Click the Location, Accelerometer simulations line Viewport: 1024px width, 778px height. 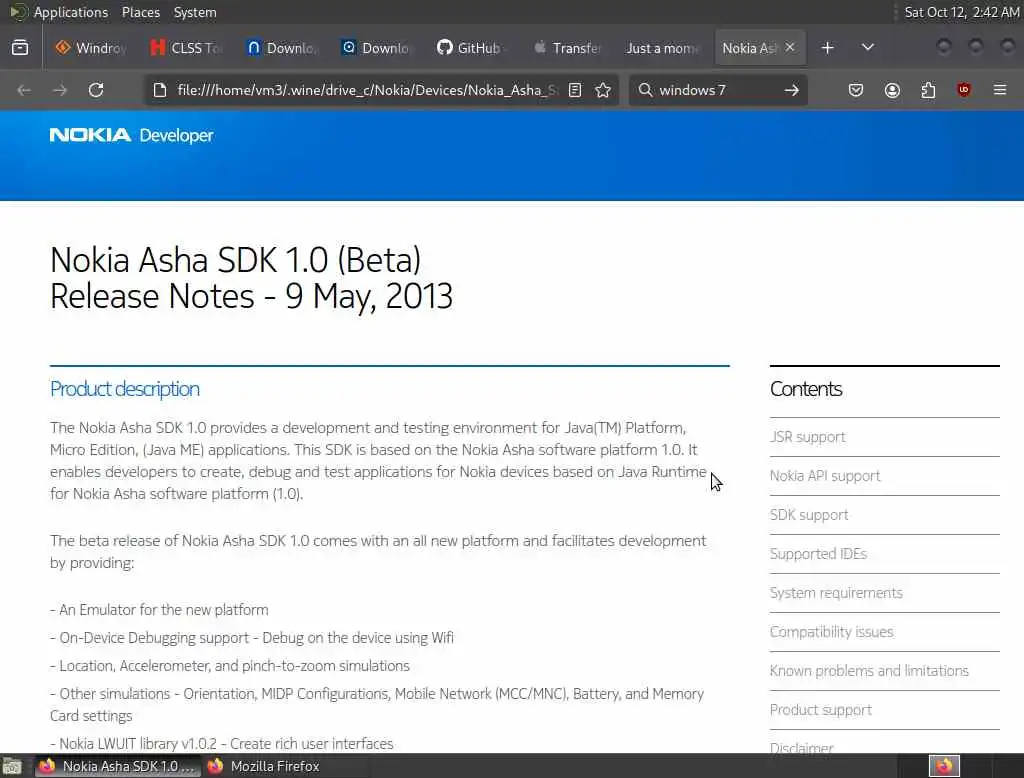point(230,666)
